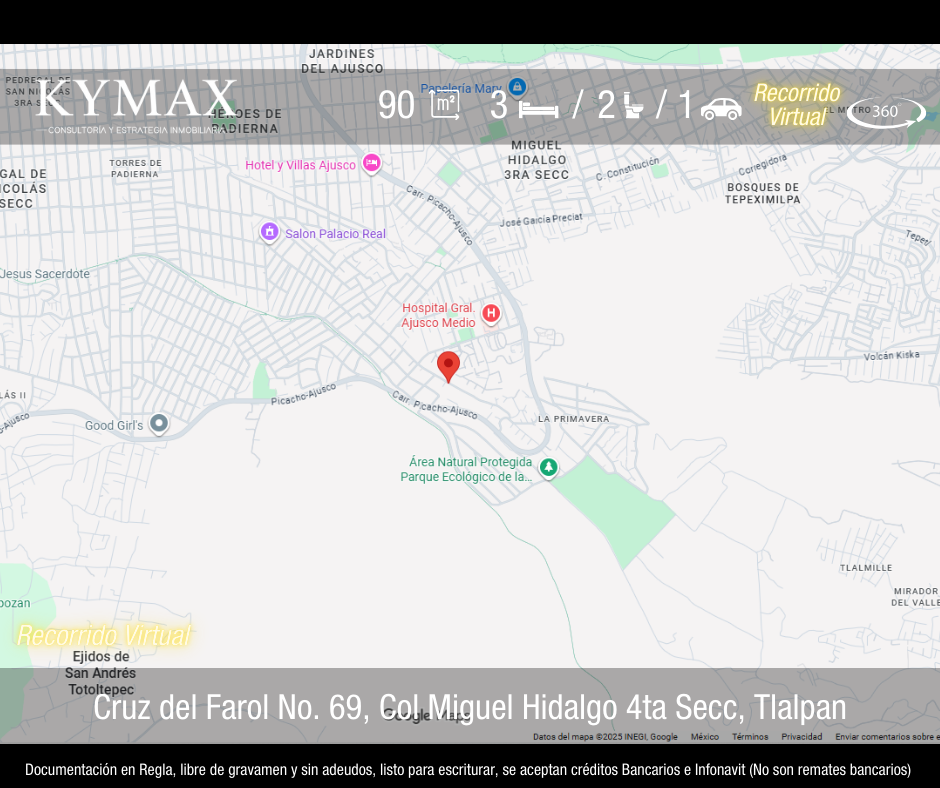Click the 'Datos del mapa ©2025 INEGI, Google' text
This screenshot has height=788, width=940.
pos(605,736)
